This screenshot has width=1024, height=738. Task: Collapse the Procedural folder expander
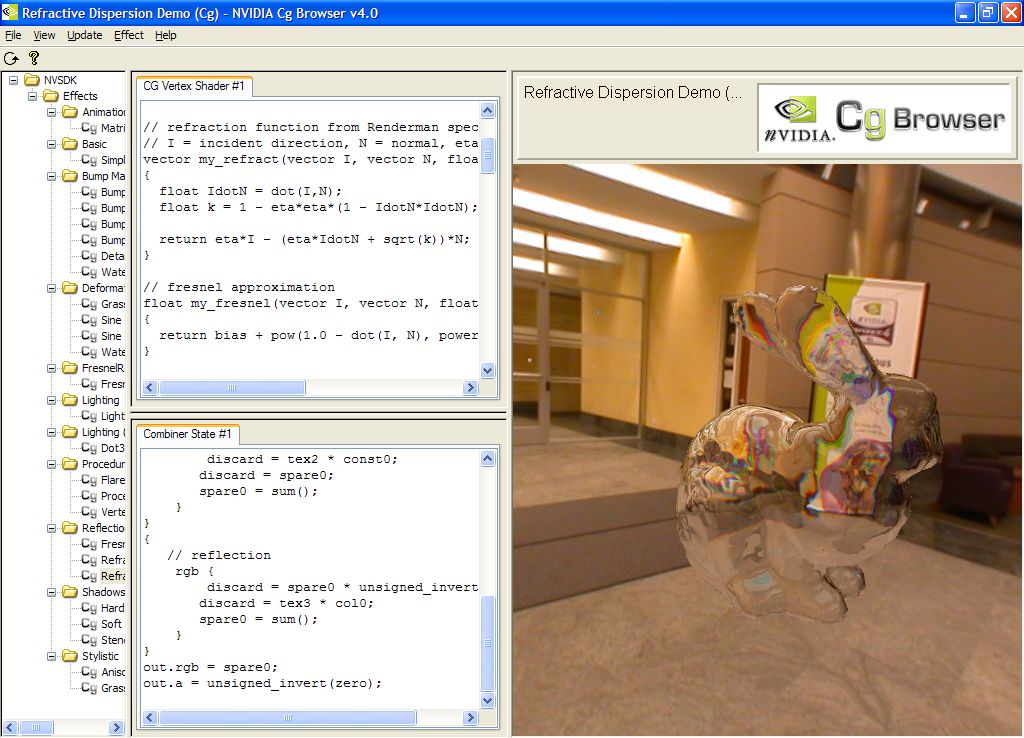coord(52,464)
